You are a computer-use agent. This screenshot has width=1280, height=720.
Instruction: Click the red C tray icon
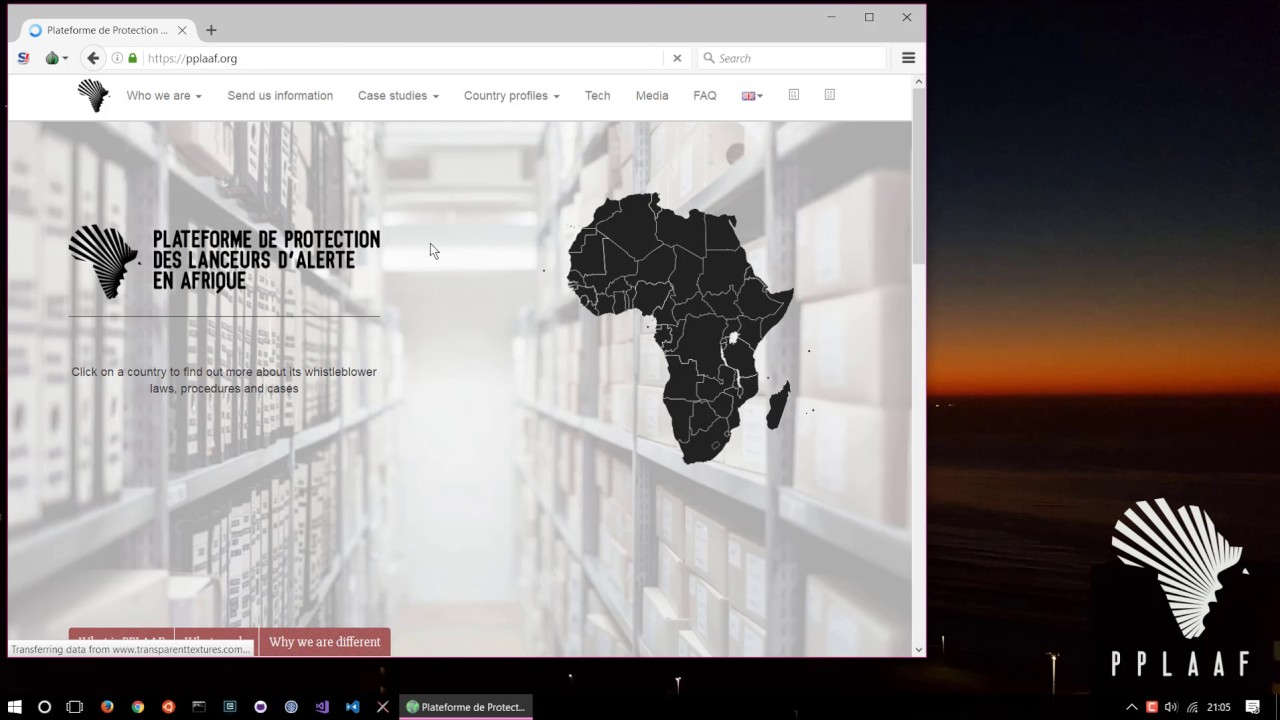(1152, 707)
